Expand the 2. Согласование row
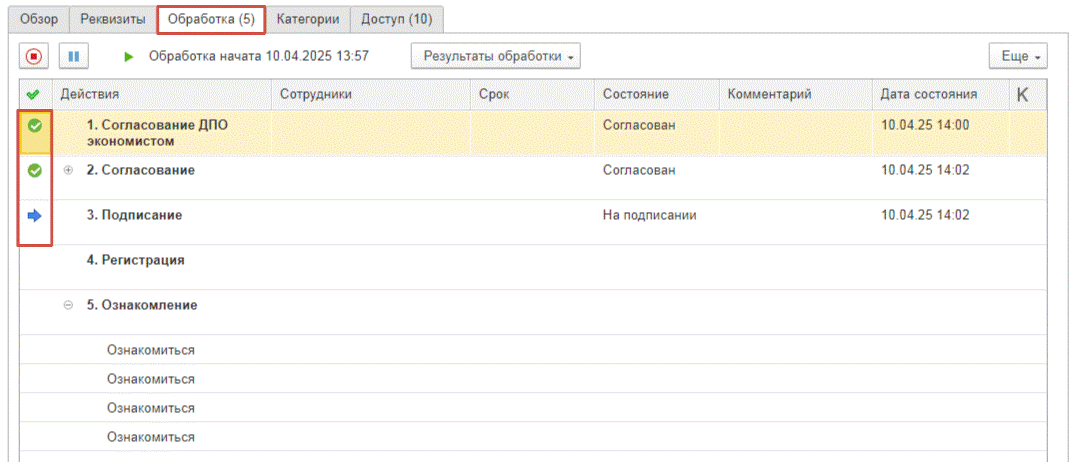1079x462 pixels. pos(67,171)
